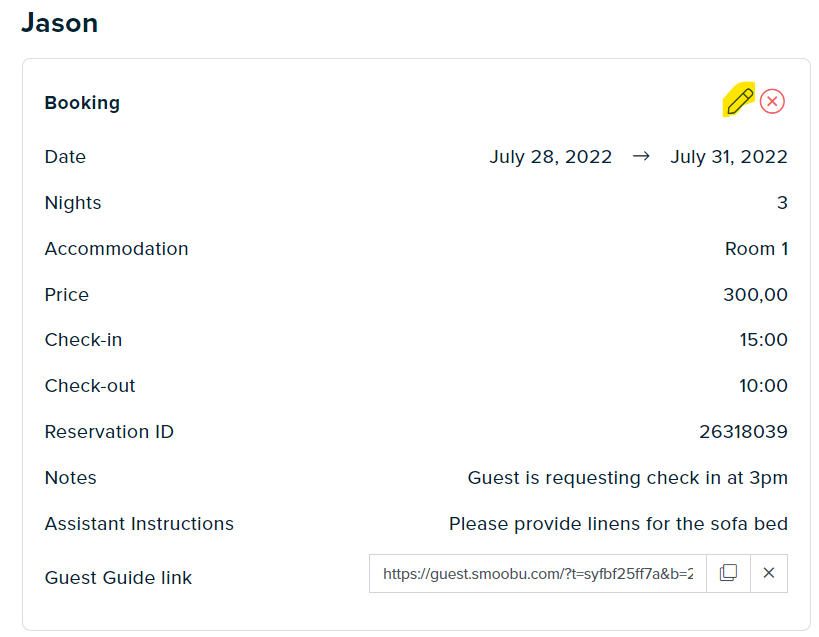Click the Assistant Instructions label
Image resolution: width=819 pixels, height=637 pixels.
point(139,524)
